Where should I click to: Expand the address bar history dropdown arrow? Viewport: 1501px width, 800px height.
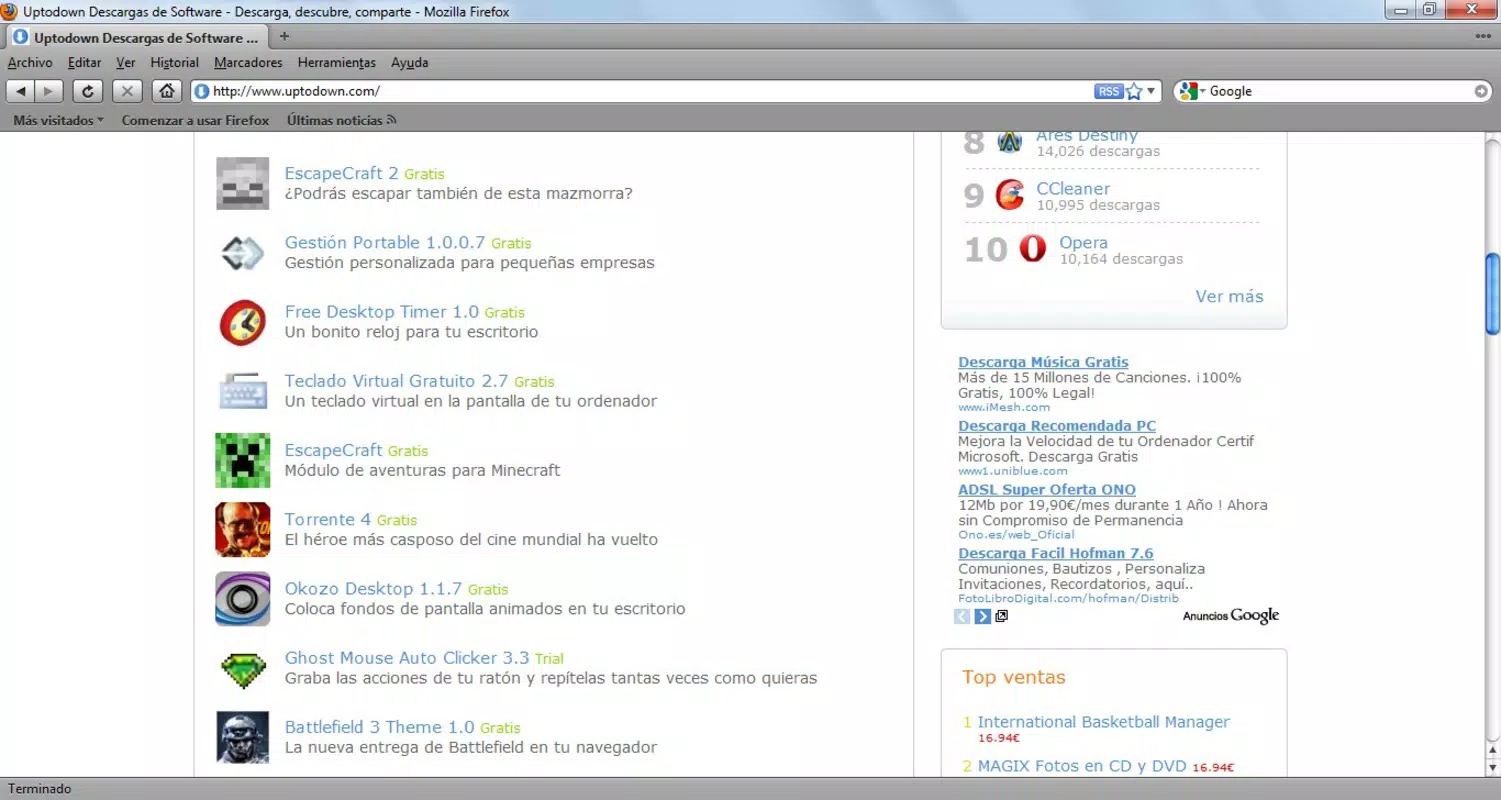(x=1151, y=91)
